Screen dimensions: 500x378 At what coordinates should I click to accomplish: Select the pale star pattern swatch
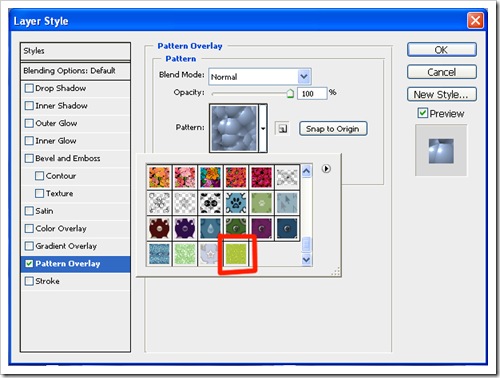[209, 254]
